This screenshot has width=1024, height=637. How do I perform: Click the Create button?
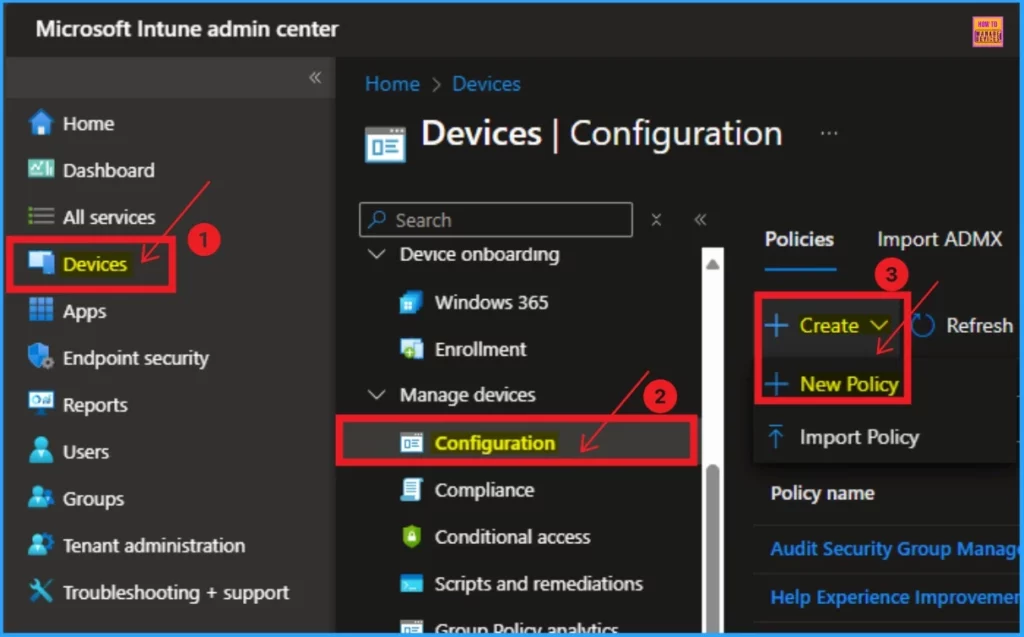(828, 325)
